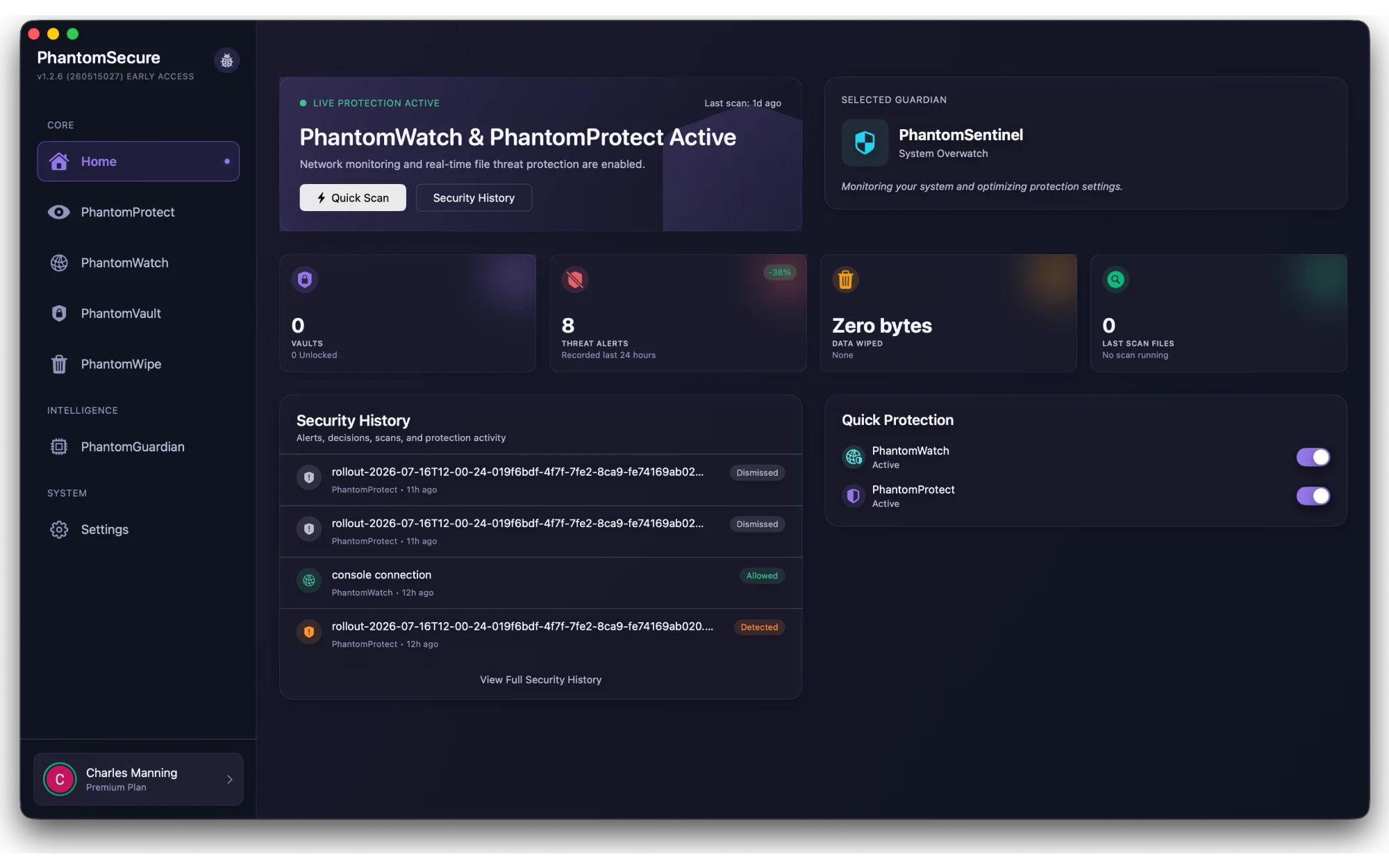Select the console connection history row
The image size is (1389, 868).
click(x=540, y=583)
